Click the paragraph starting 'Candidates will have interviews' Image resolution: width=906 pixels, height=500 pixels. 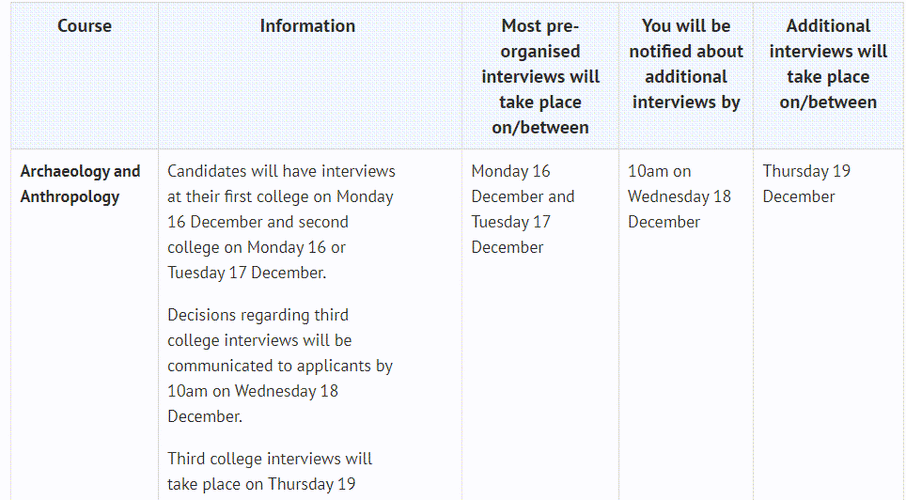[281, 221]
